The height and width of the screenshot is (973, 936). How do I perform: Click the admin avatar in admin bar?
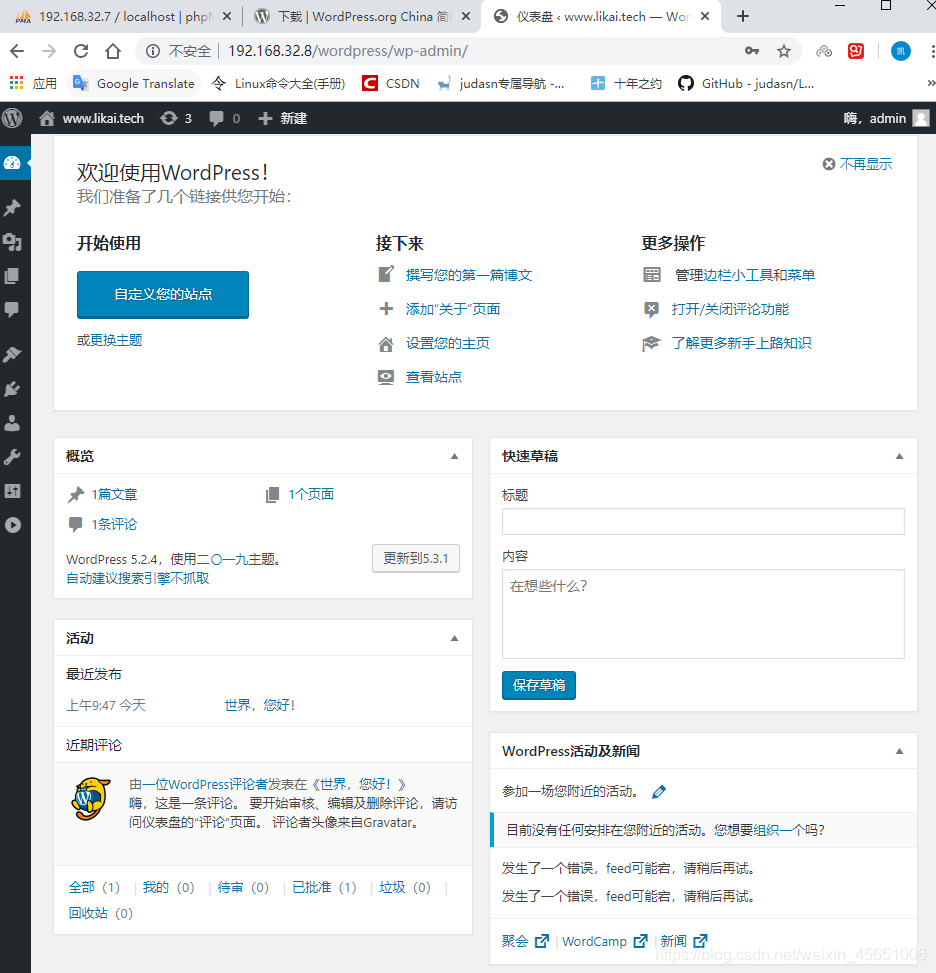coord(921,118)
